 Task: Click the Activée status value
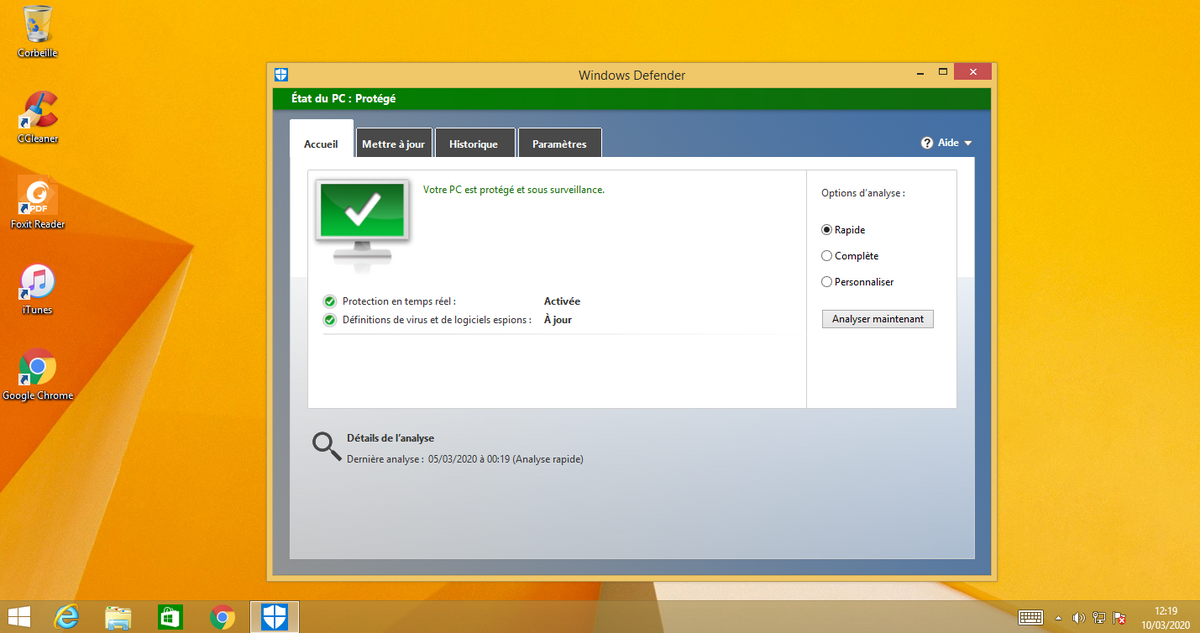pos(562,301)
